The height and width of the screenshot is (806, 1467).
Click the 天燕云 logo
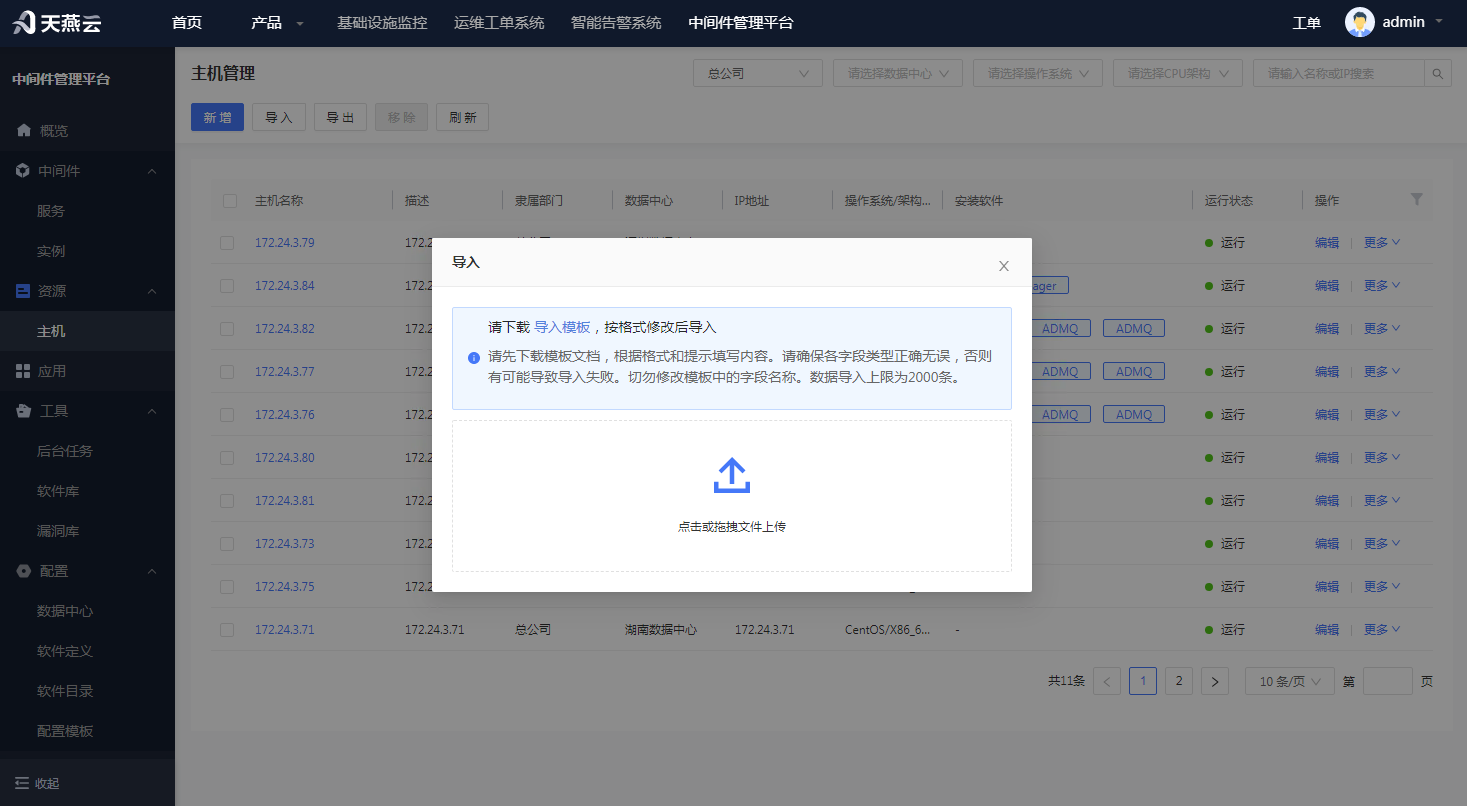point(58,23)
